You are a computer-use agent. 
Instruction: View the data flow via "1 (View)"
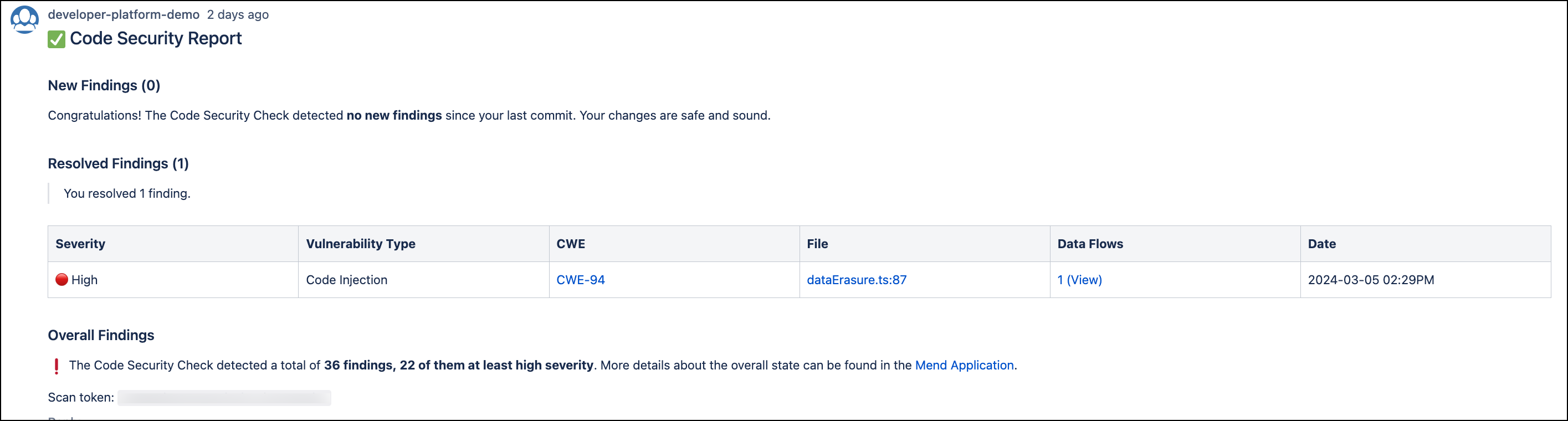tap(1079, 280)
